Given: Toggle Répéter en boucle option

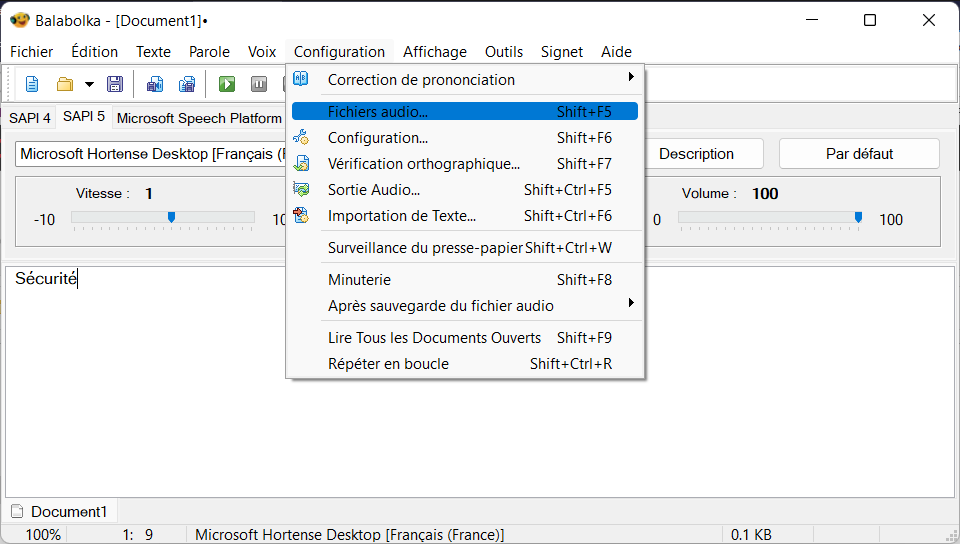Looking at the screenshot, I should point(388,364).
